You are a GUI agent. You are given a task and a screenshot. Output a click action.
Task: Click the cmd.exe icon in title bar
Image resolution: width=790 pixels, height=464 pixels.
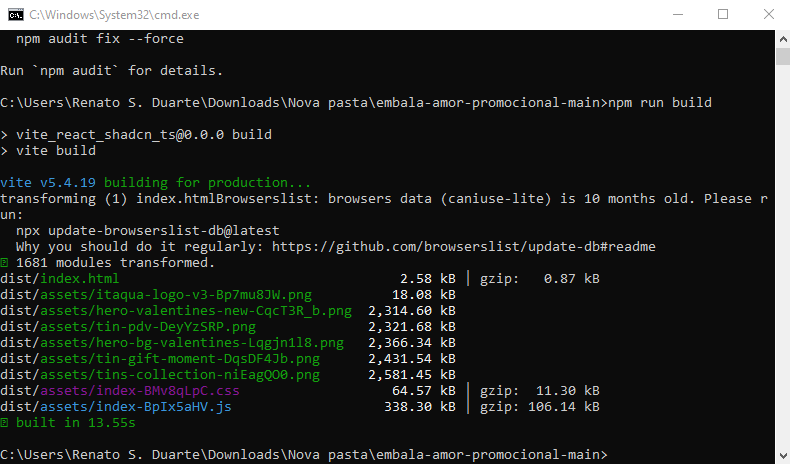(15, 15)
